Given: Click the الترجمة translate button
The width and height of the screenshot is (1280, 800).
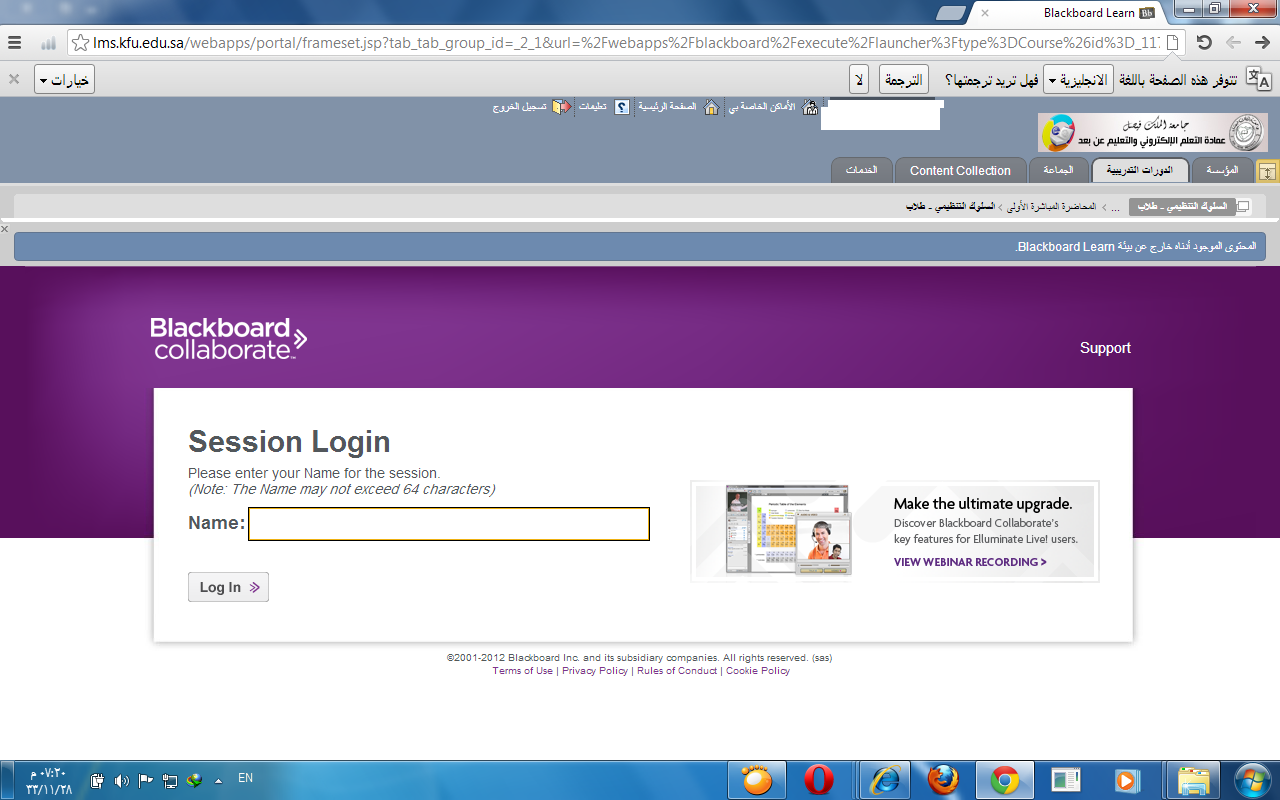Looking at the screenshot, I should (x=903, y=80).
